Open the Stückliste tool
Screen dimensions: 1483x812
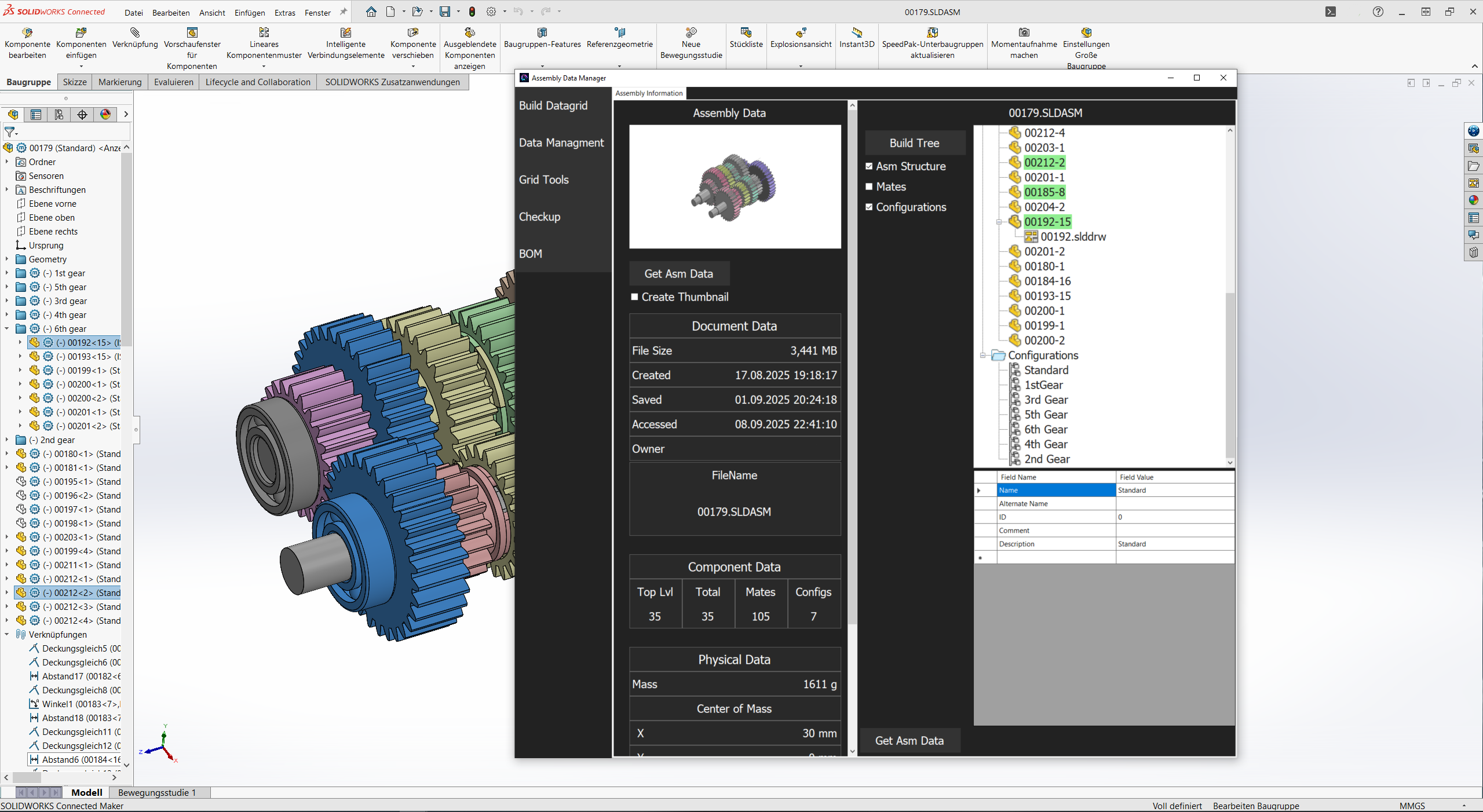tap(746, 32)
